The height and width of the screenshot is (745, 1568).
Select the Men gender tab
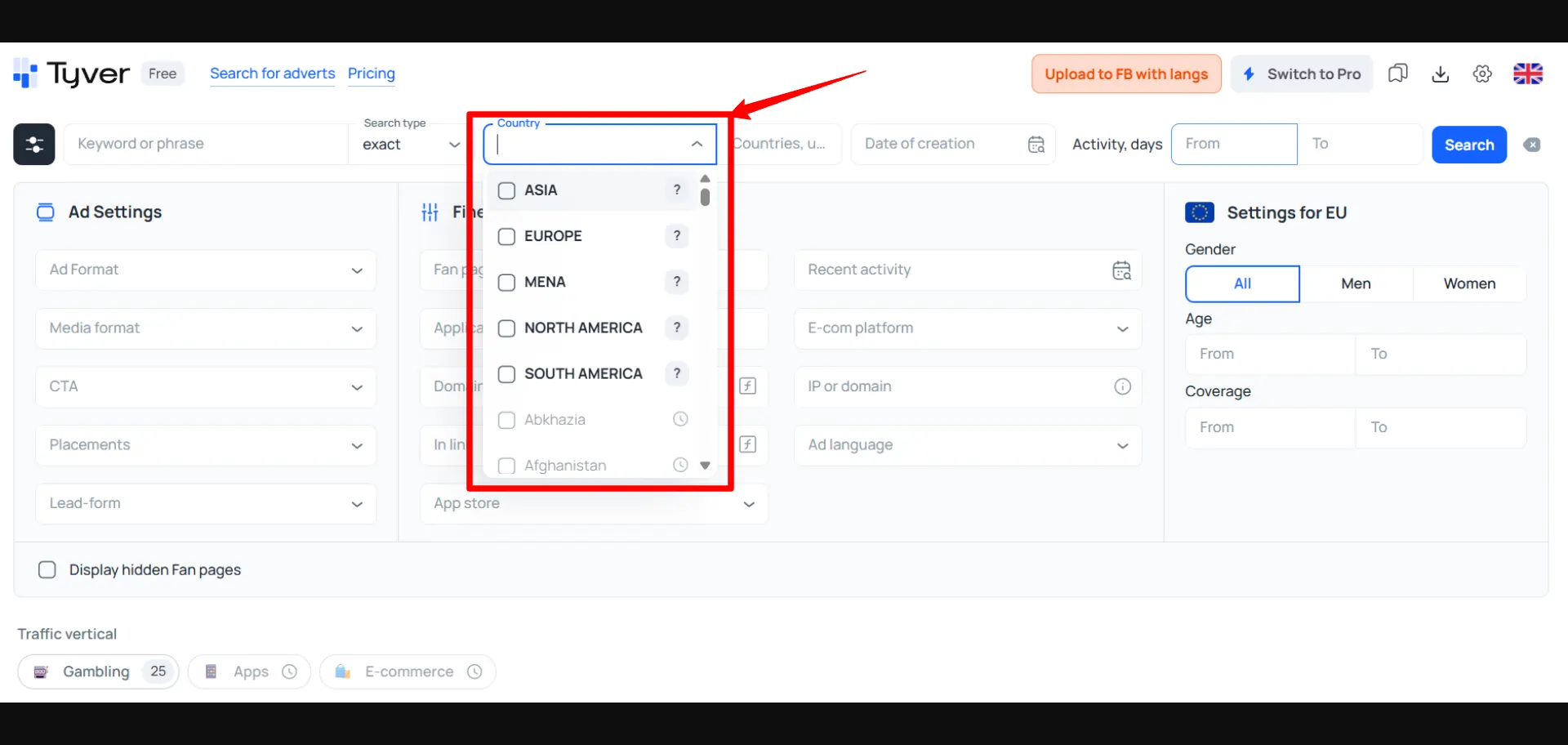(x=1356, y=284)
